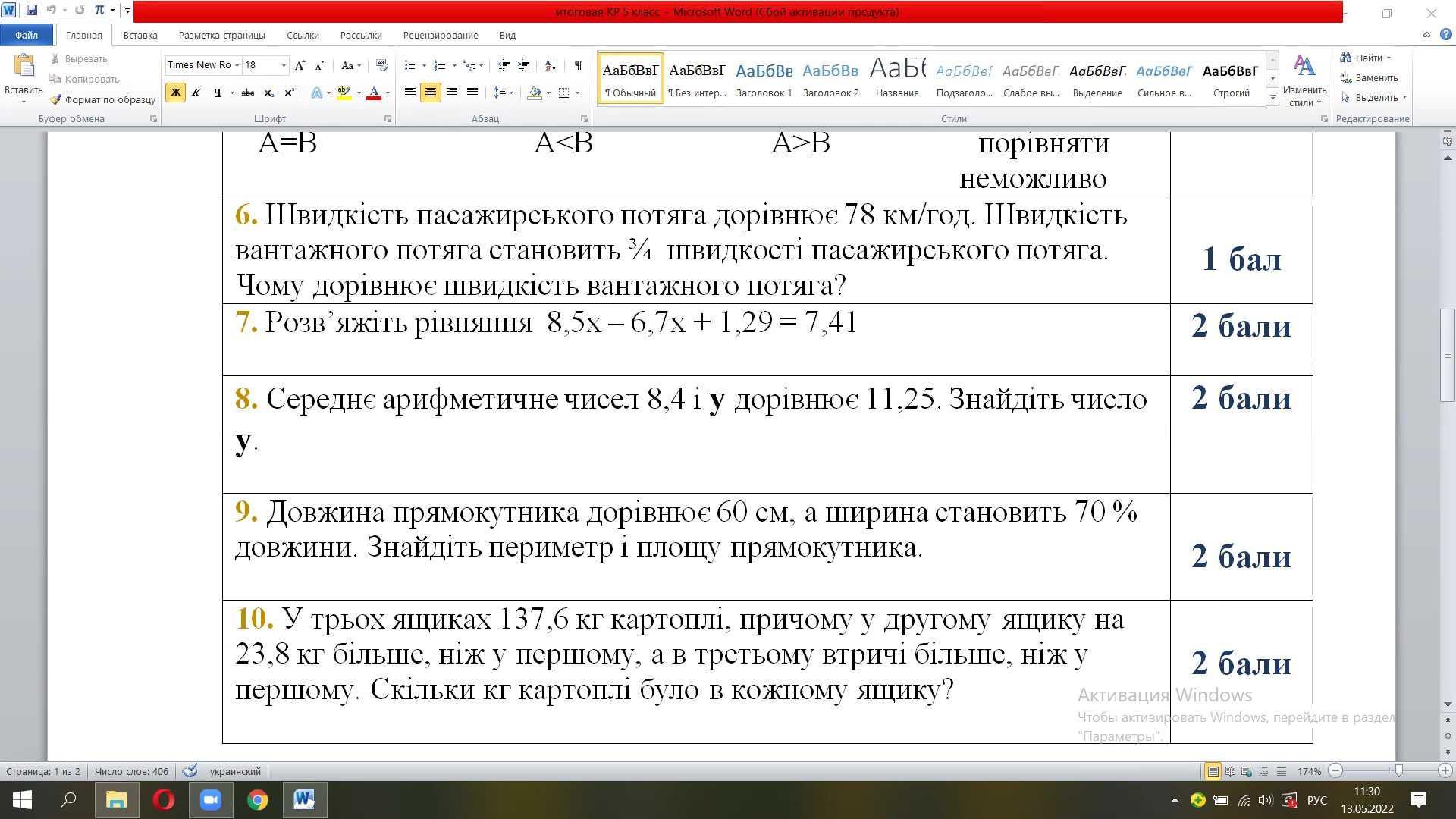This screenshot has height=819, width=1456.
Task: Switch to the Рецензирование tab
Action: [440, 35]
